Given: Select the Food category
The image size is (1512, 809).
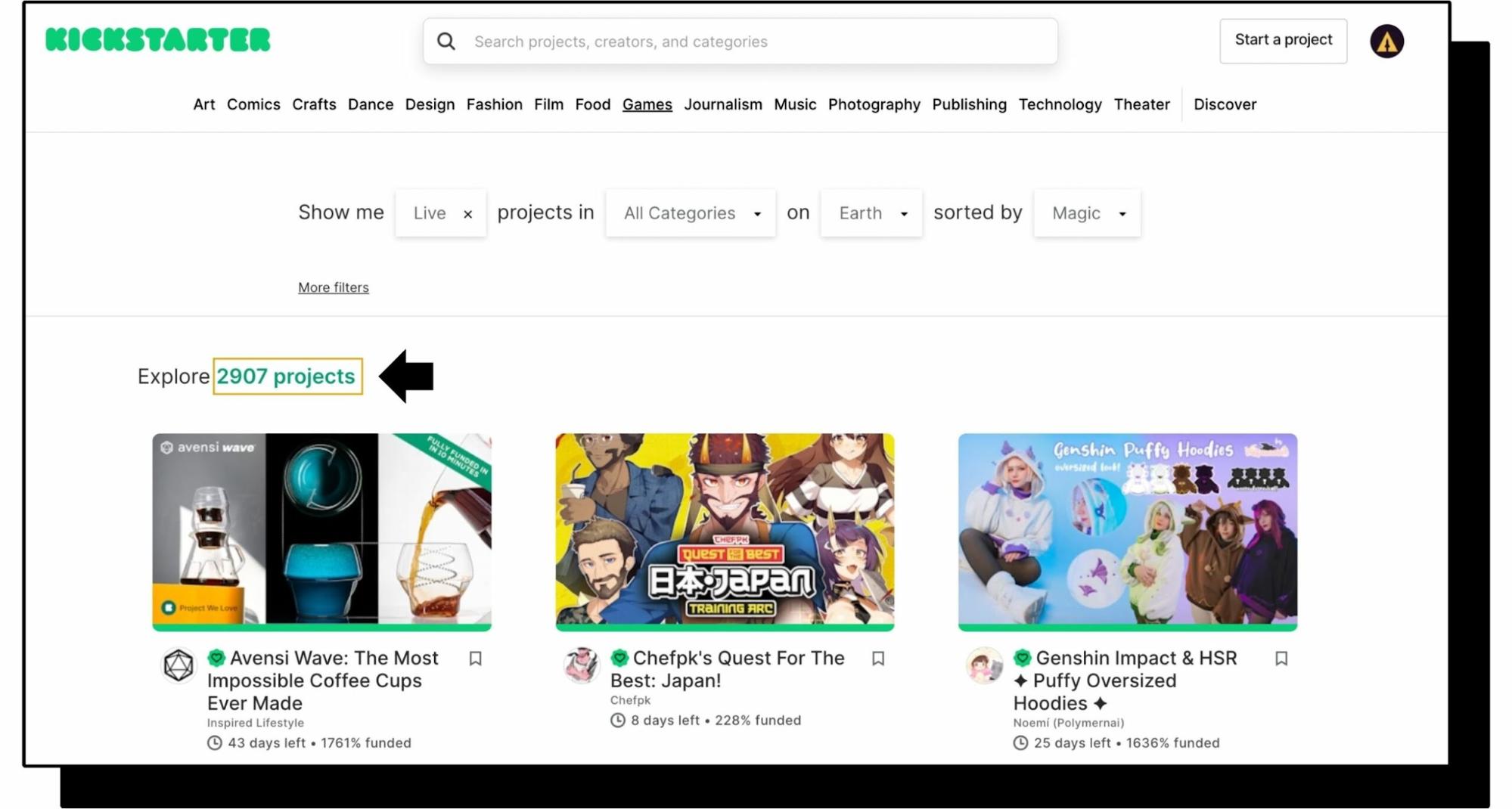Looking at the screenshot, I should point(592,104).
